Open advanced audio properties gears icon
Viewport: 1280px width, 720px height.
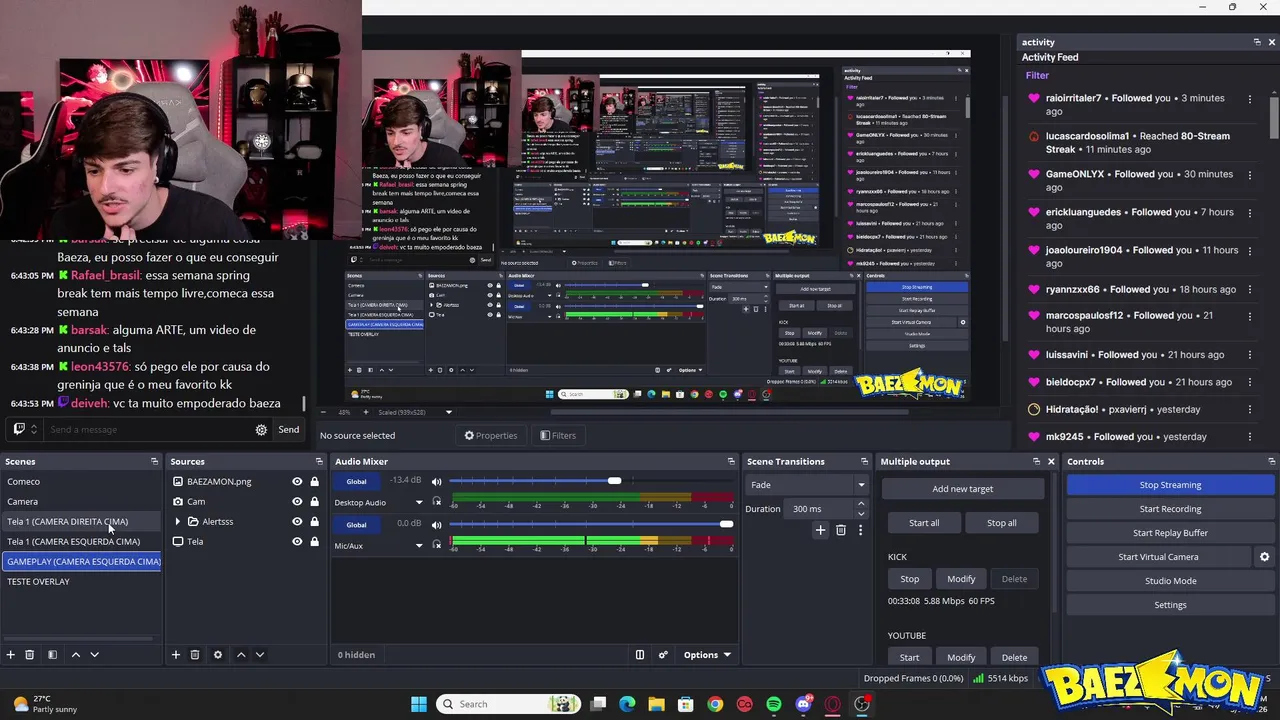coord(663,655)
